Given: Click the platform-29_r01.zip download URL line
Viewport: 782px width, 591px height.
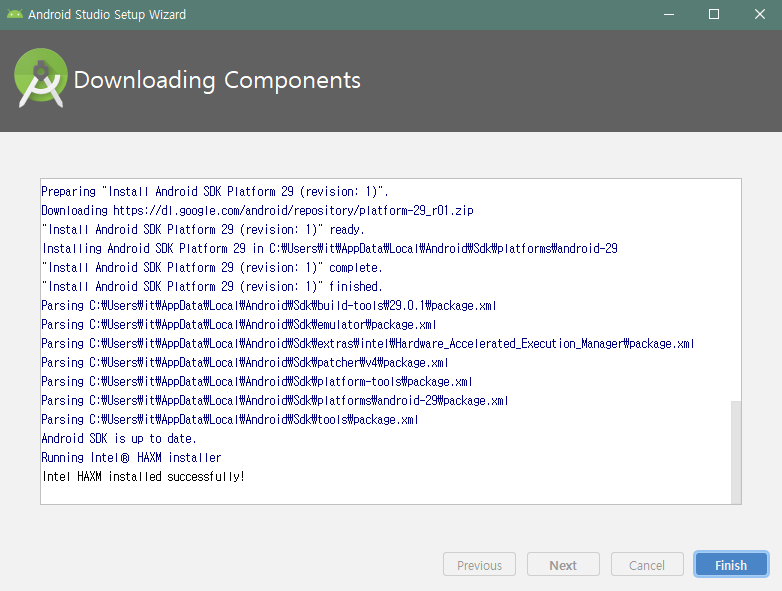Looking at the screenshot, I should pos(257,210).
